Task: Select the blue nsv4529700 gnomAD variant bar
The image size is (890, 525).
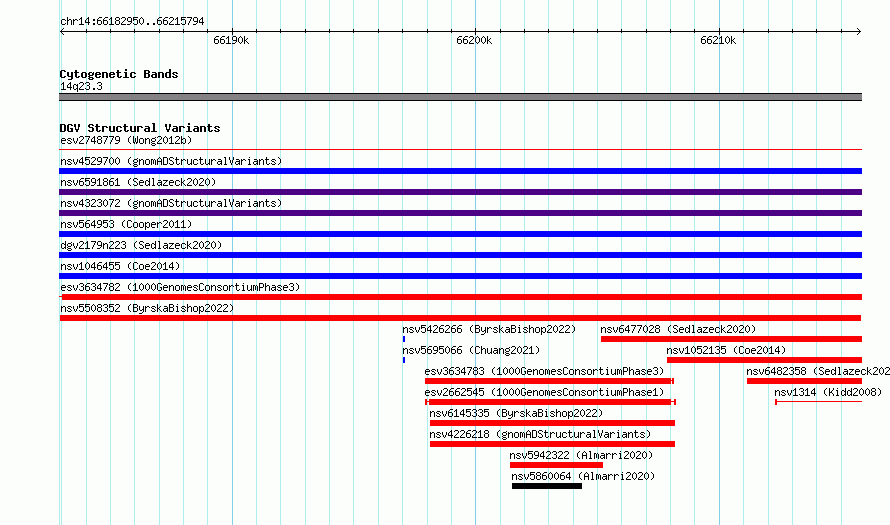Action: pos(460,171)
